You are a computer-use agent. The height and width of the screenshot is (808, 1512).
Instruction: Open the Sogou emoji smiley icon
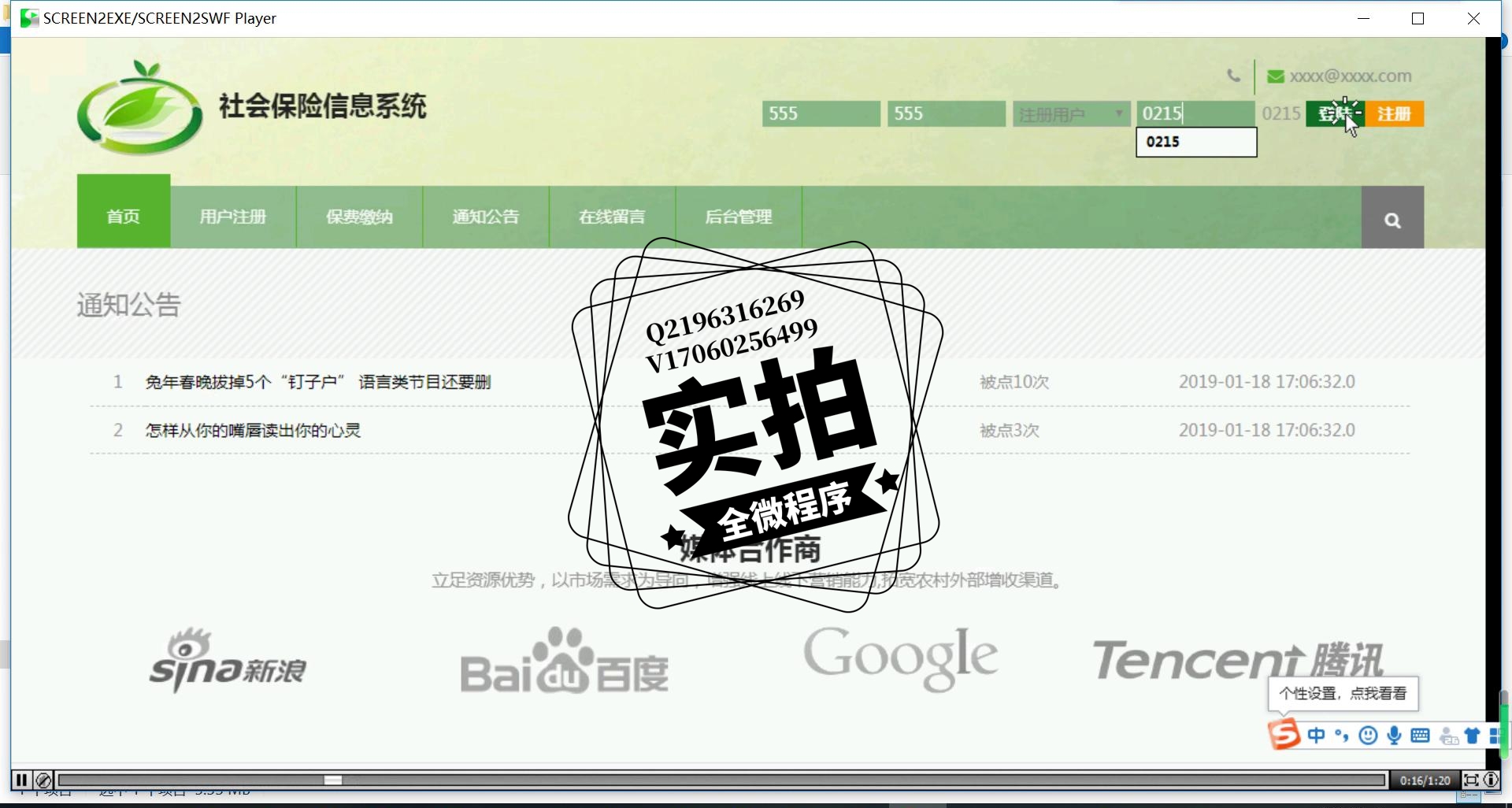(x=1369, y=736)
